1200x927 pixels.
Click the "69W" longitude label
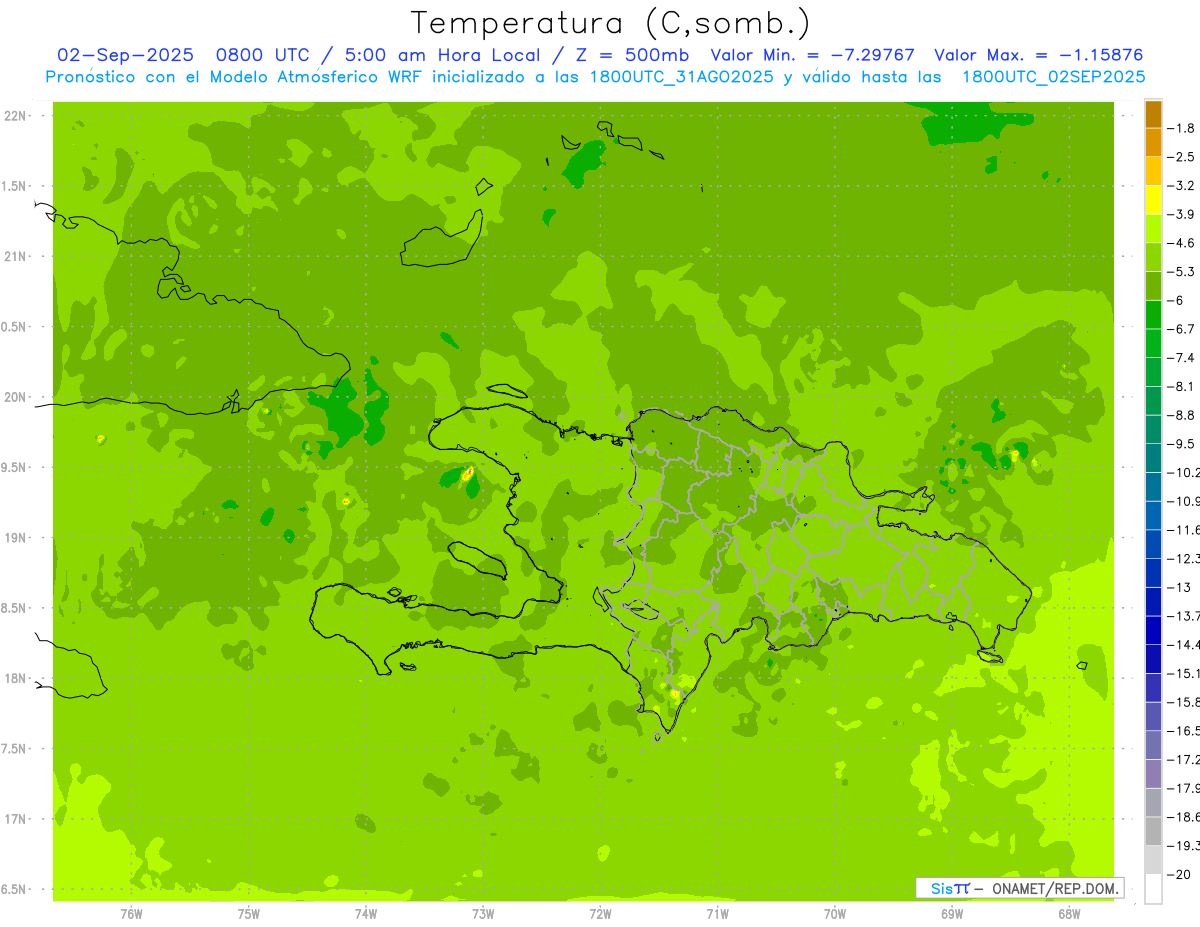click(x=952, y=913)
